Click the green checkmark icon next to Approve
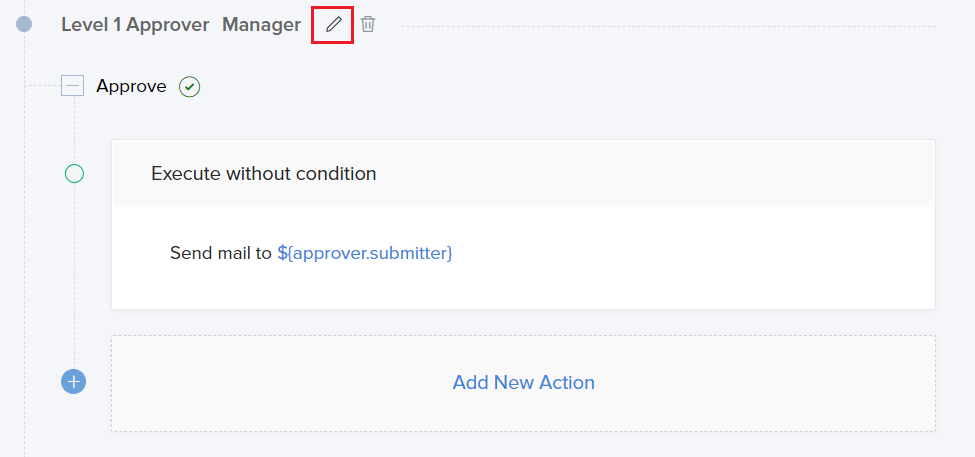This screenshot has width=975, height=457. click(x=189, y=87)
